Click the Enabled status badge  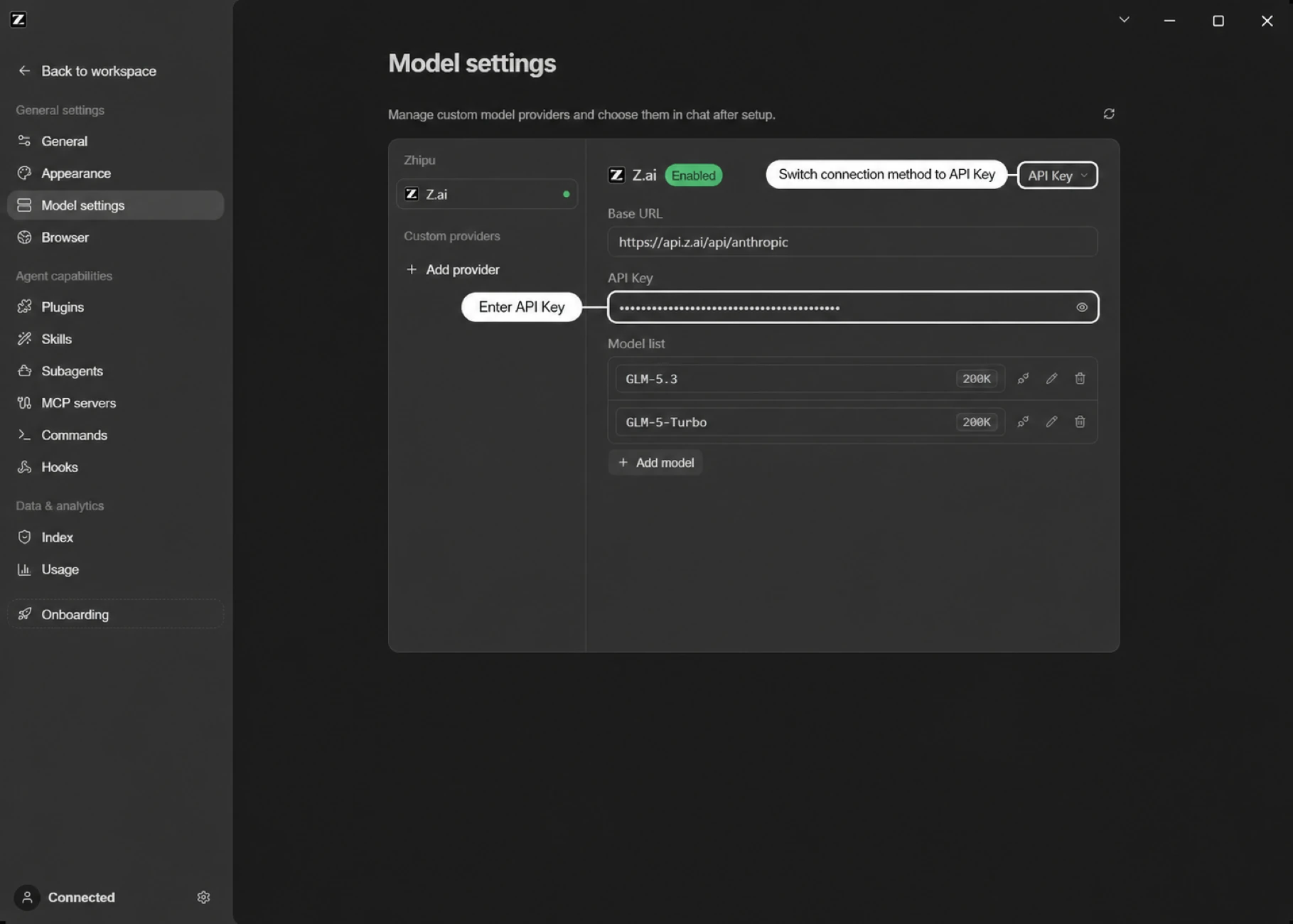693,175
